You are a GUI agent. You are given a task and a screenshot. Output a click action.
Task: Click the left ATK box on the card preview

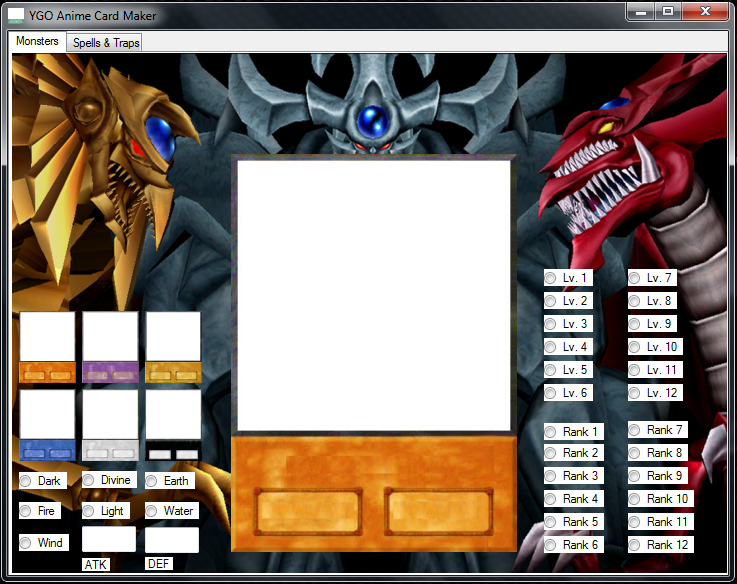(x=308, y=512)
